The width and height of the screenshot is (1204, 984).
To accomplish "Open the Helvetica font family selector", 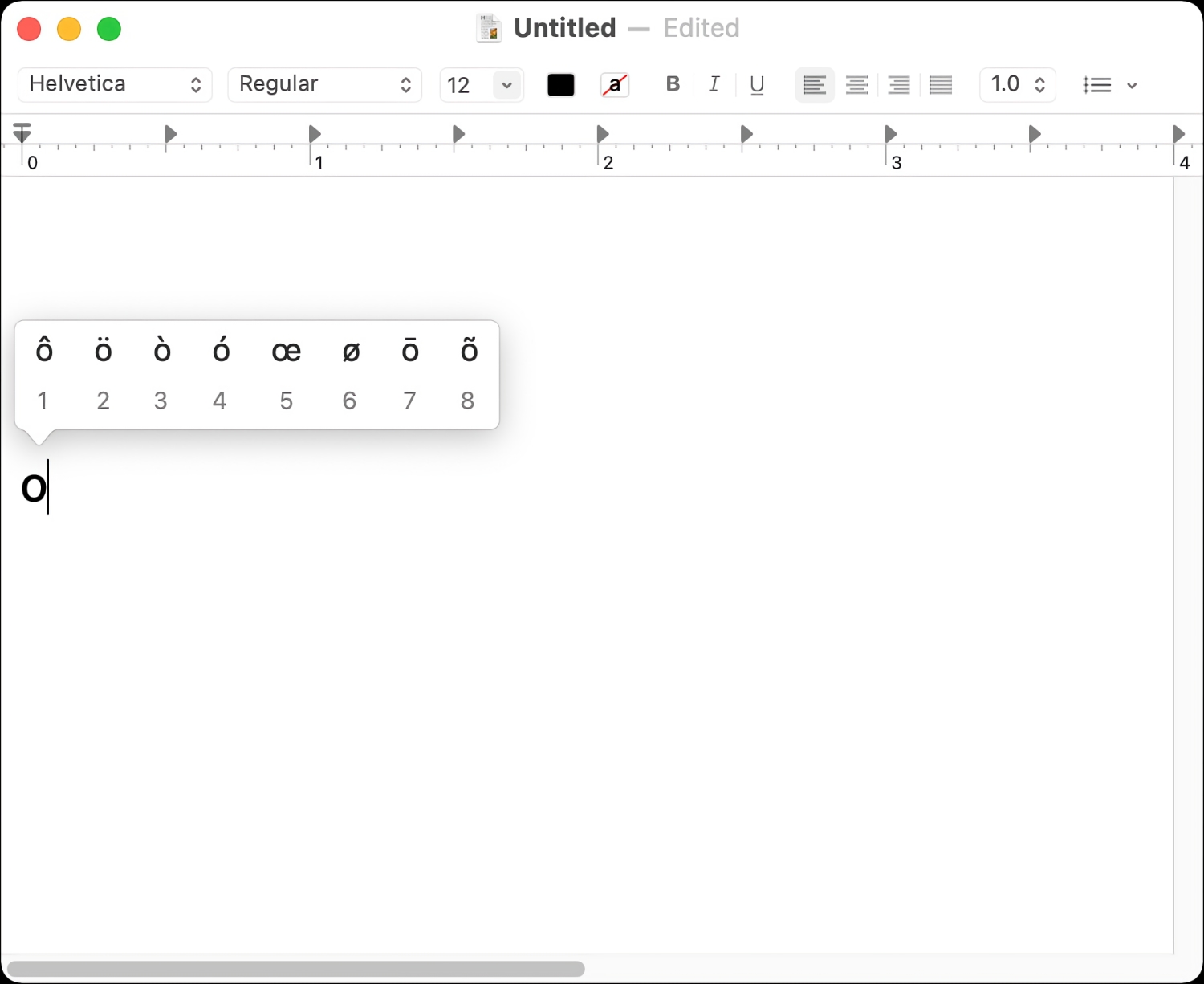I will pos(114,84).
